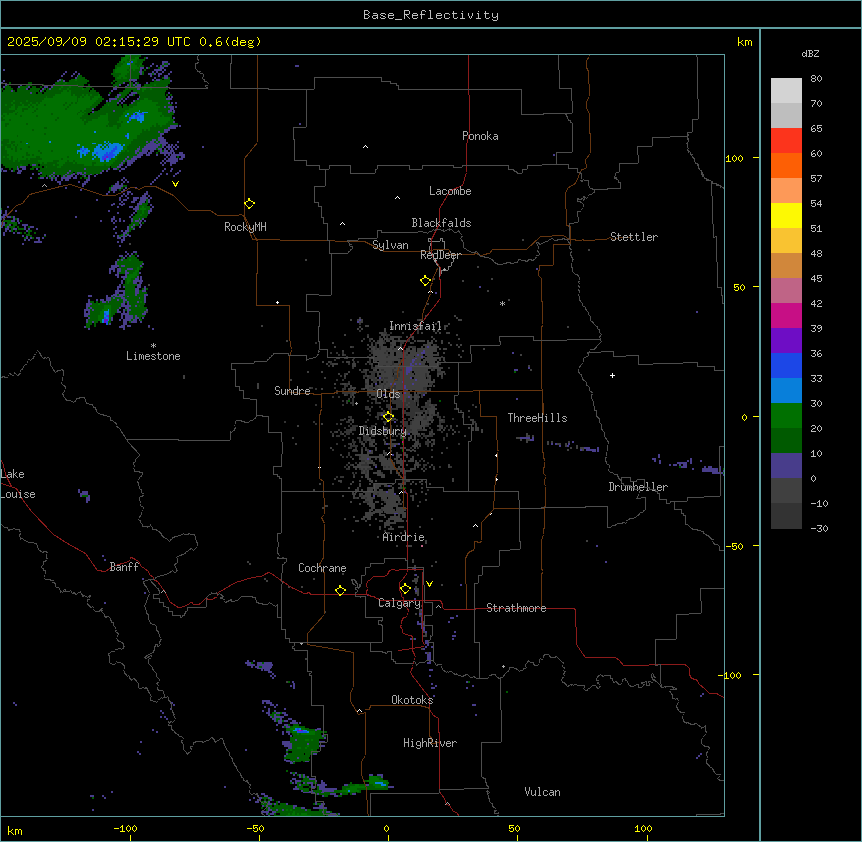This screenshot has width=862, height=842.
Task: Click the dBZ legend heading
Action: [810, 53]
